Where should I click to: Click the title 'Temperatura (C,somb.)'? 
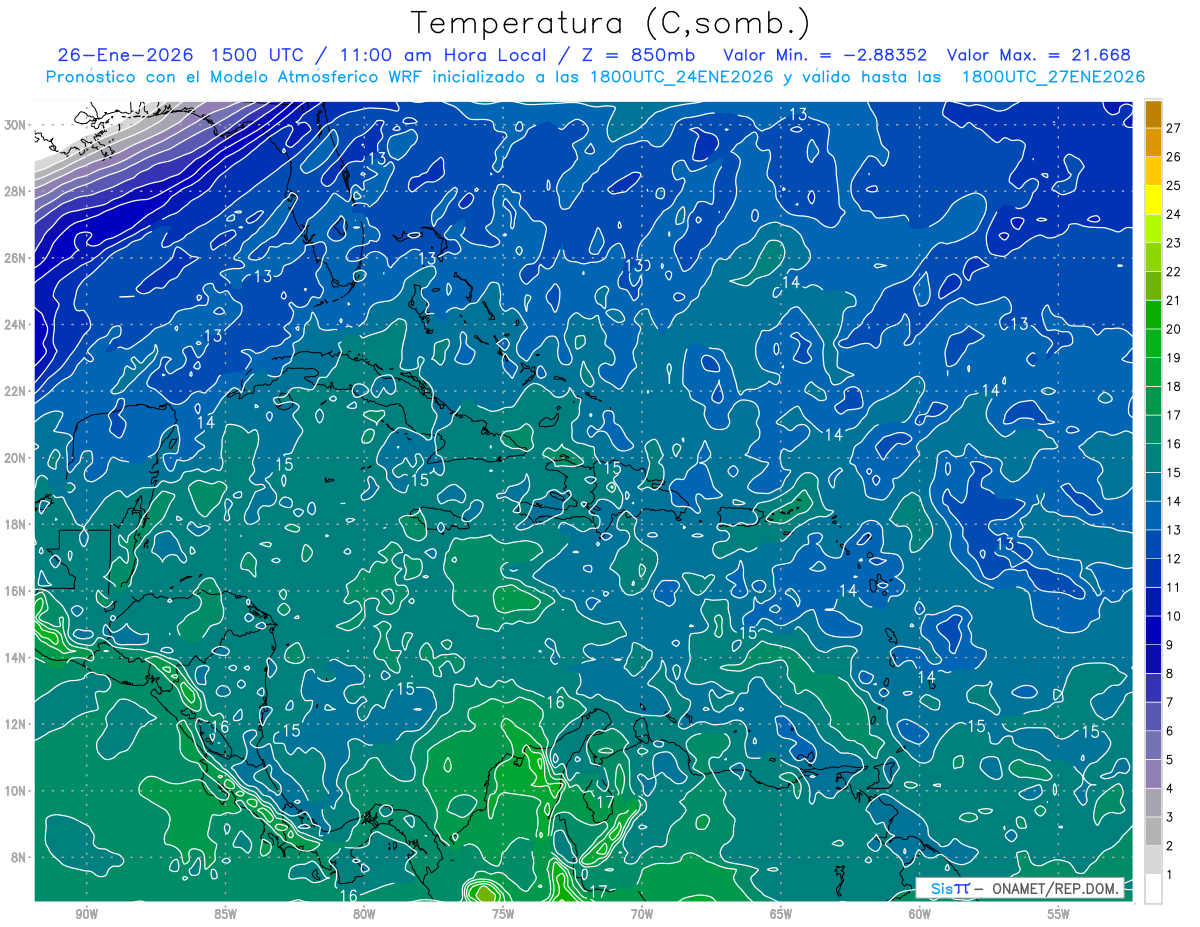[611, 23]
